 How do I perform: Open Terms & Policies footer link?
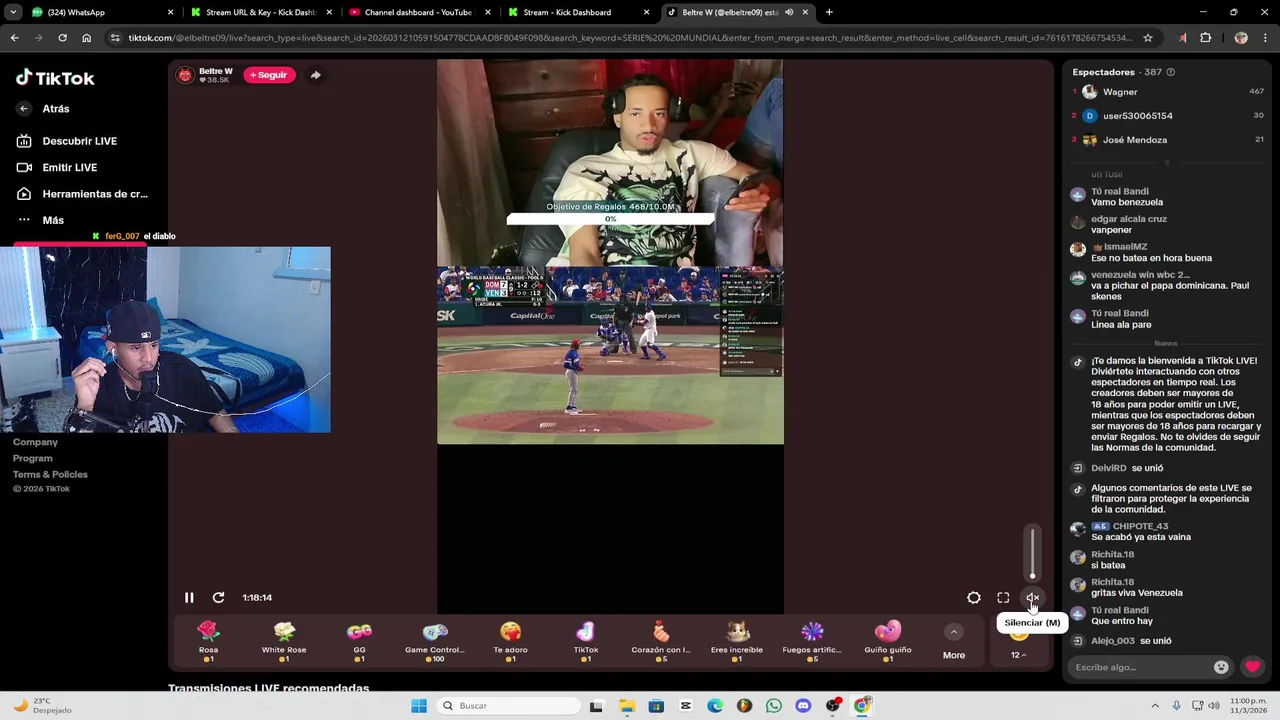[50, 474]
